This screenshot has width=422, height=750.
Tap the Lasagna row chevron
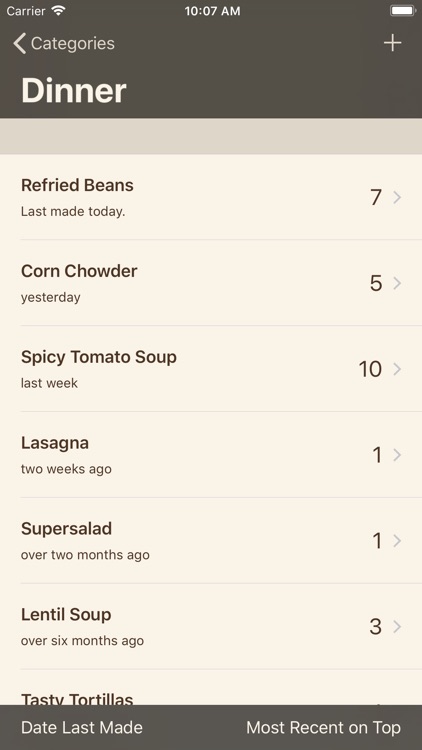coord(397,455)
